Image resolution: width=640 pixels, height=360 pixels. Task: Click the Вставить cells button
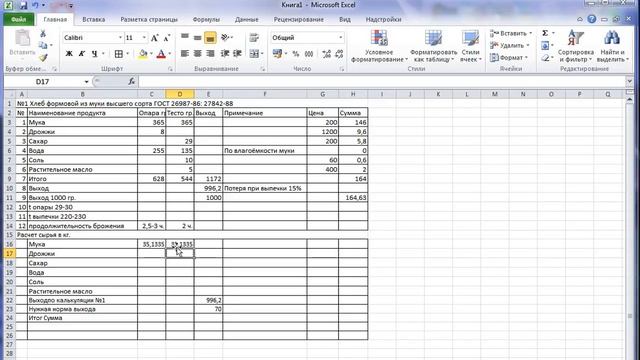coord(511,33)
